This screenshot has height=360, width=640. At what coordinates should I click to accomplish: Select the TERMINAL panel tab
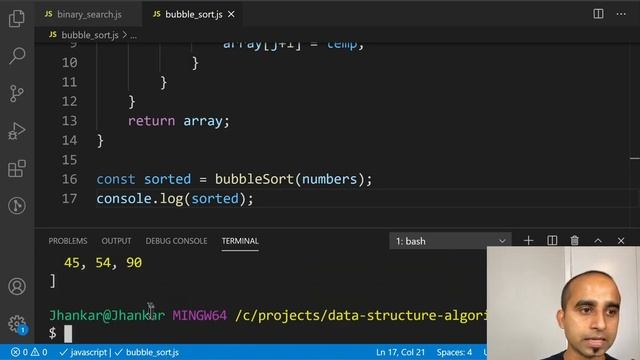(240, 241)
